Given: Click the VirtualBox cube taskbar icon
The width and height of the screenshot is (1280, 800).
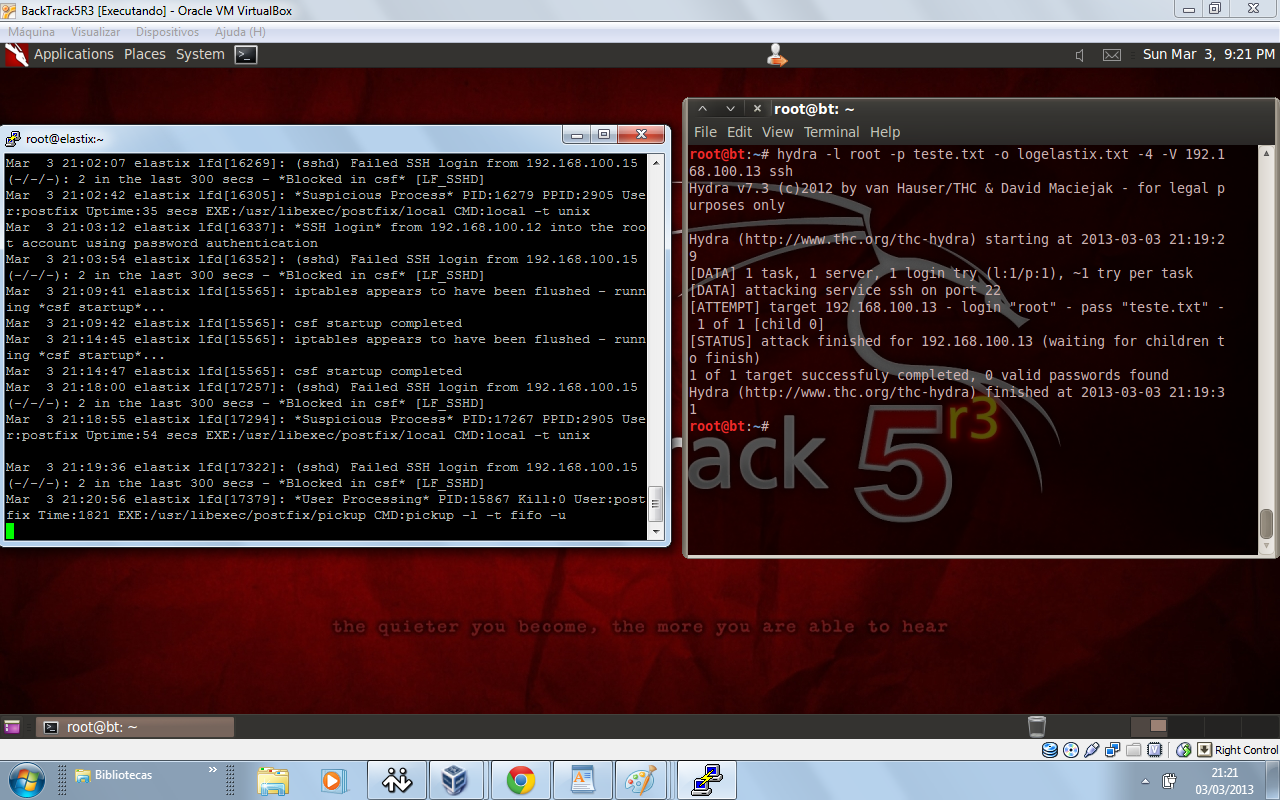Looking at the screenshot, I should (x=457, y=780).
